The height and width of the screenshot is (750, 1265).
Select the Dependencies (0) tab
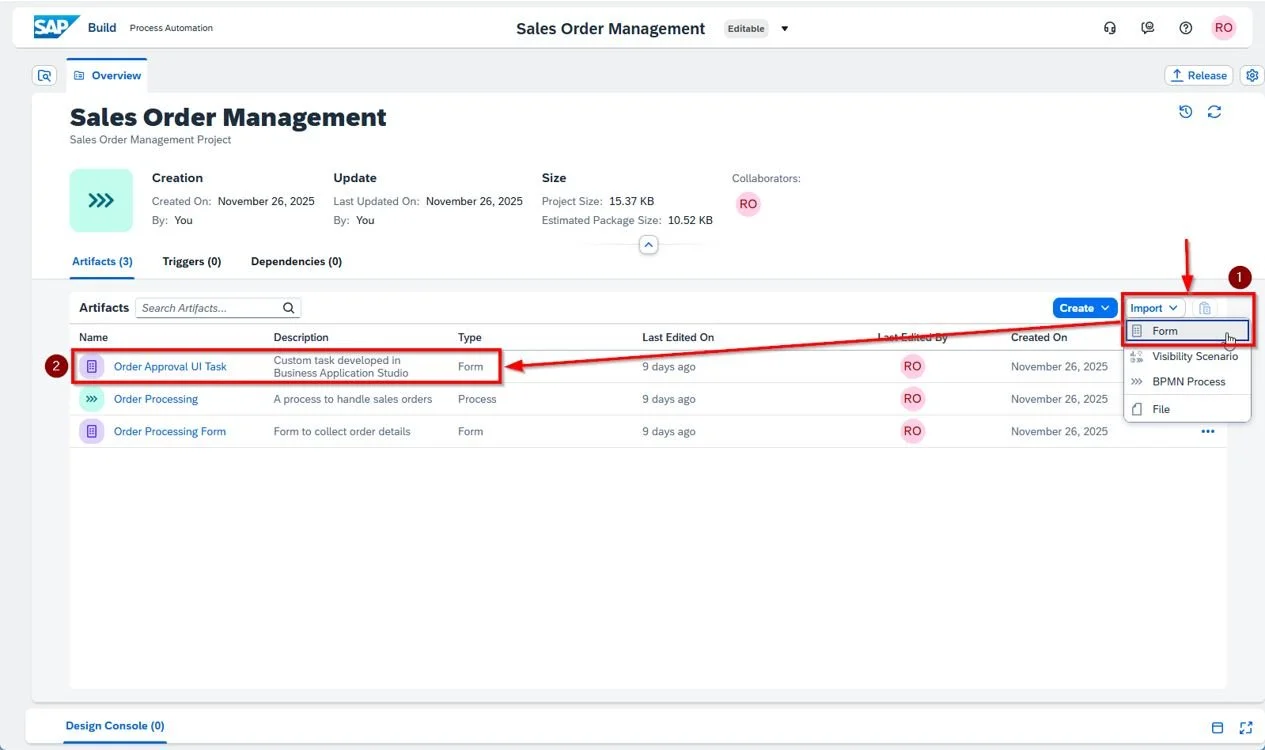(x=296, y=261)
